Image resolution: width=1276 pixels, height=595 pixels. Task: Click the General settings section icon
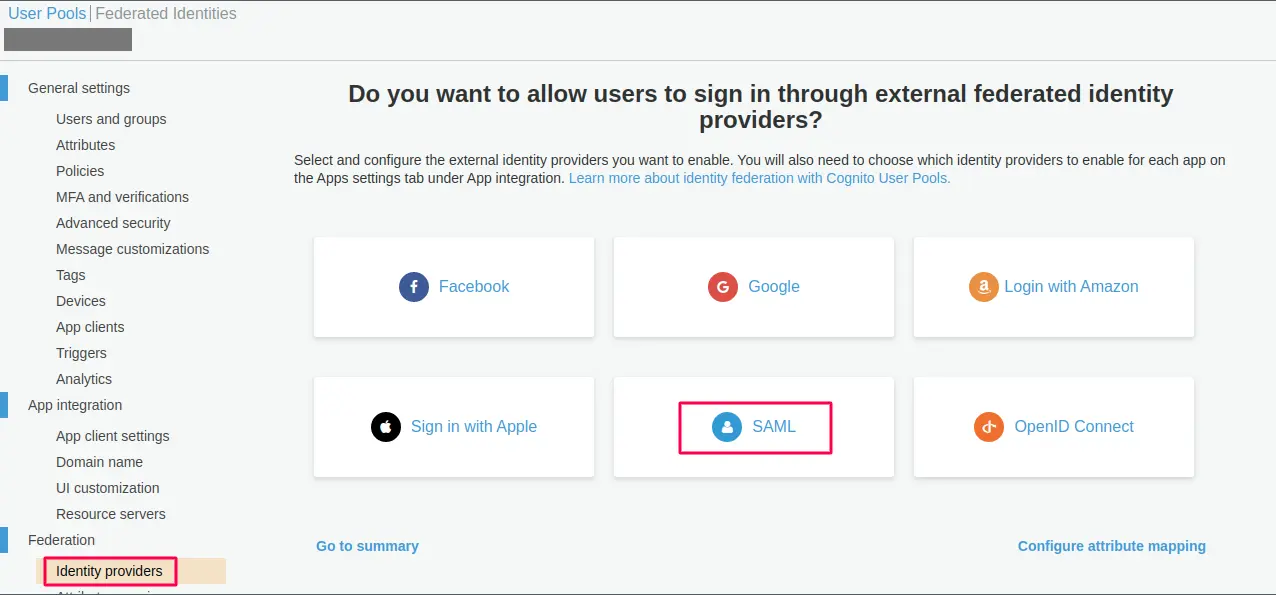click(5, 88)
